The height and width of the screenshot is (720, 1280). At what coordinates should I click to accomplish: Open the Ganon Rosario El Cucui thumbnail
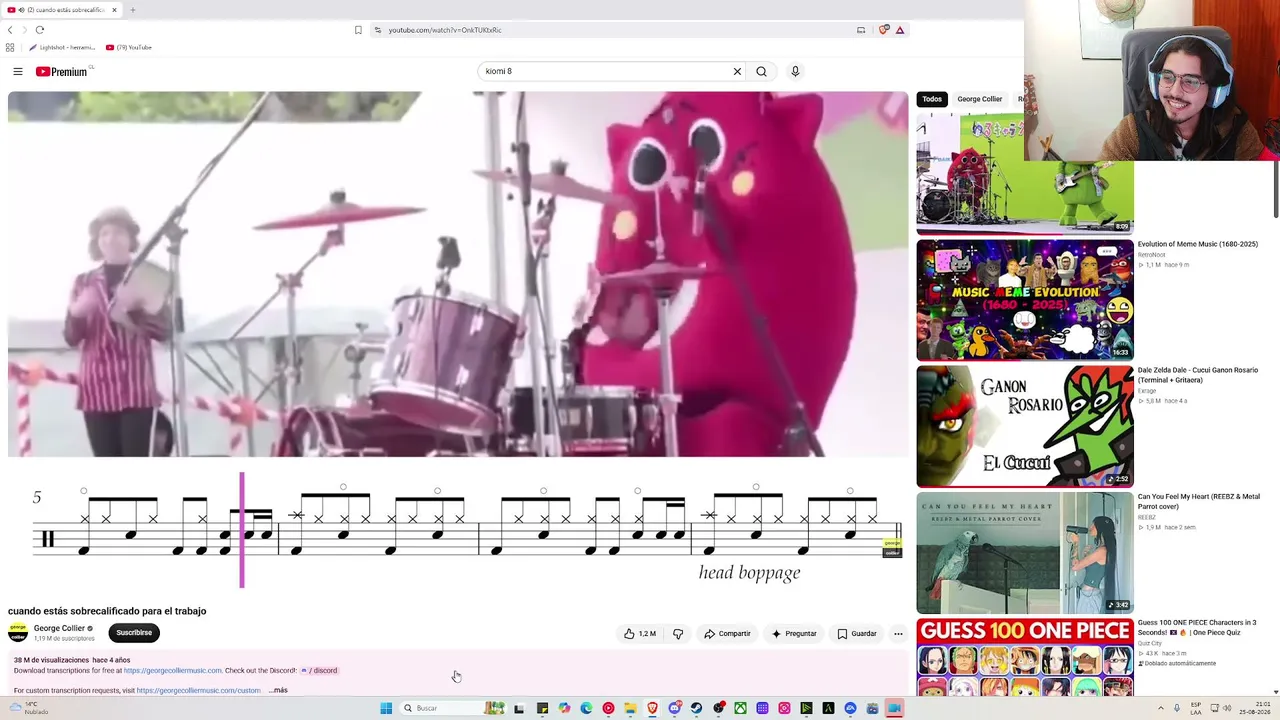pyautogui.click(x=1025, y=426)
